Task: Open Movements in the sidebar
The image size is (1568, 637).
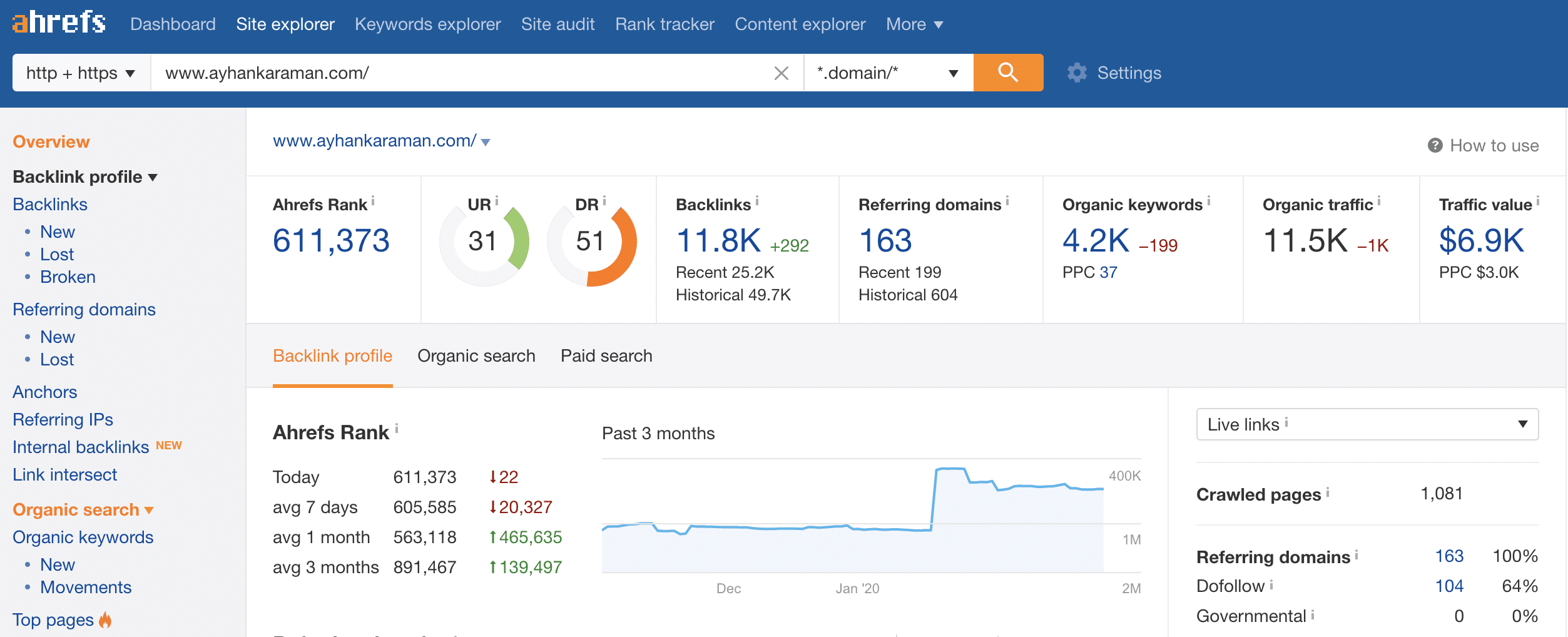Action: point(86,587)
